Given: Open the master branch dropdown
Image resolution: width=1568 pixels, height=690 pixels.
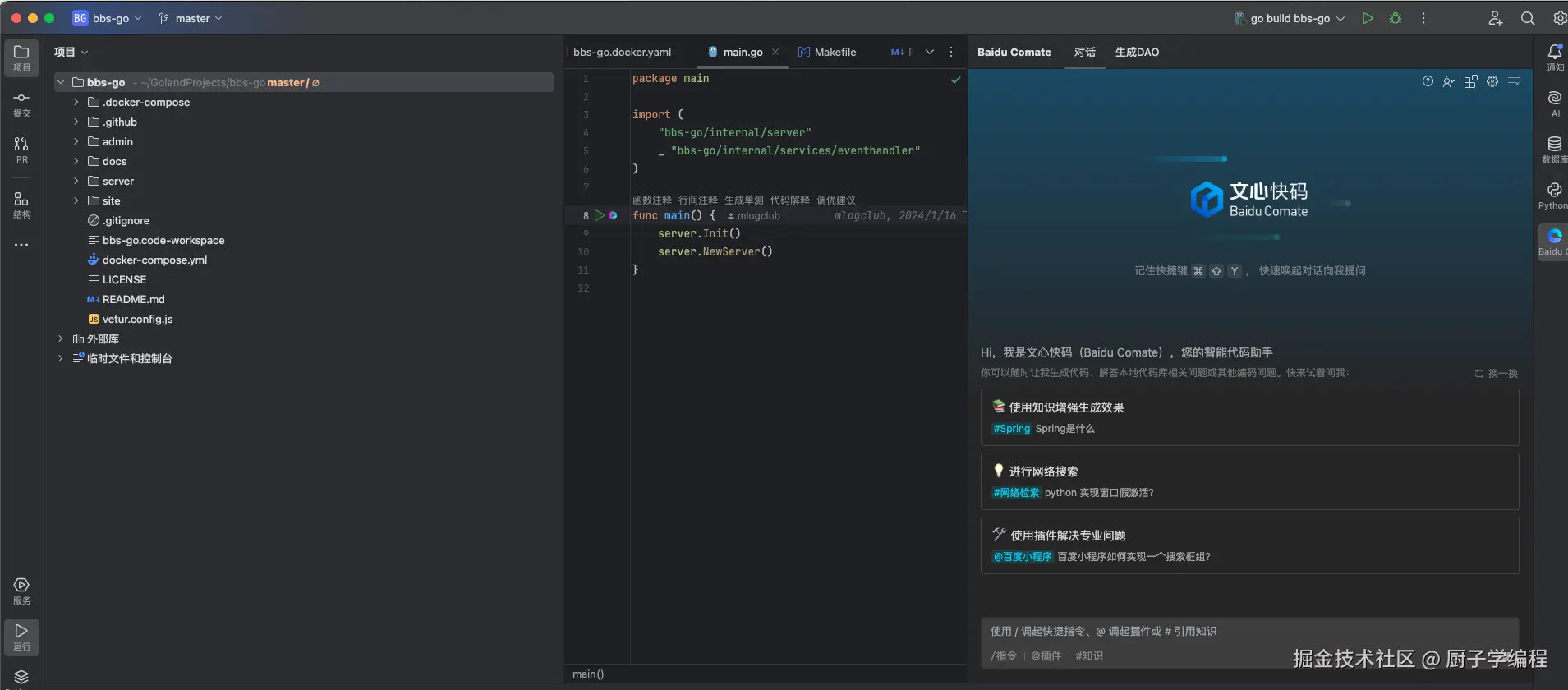Looking at the screenshot, I should pos(191,18).
